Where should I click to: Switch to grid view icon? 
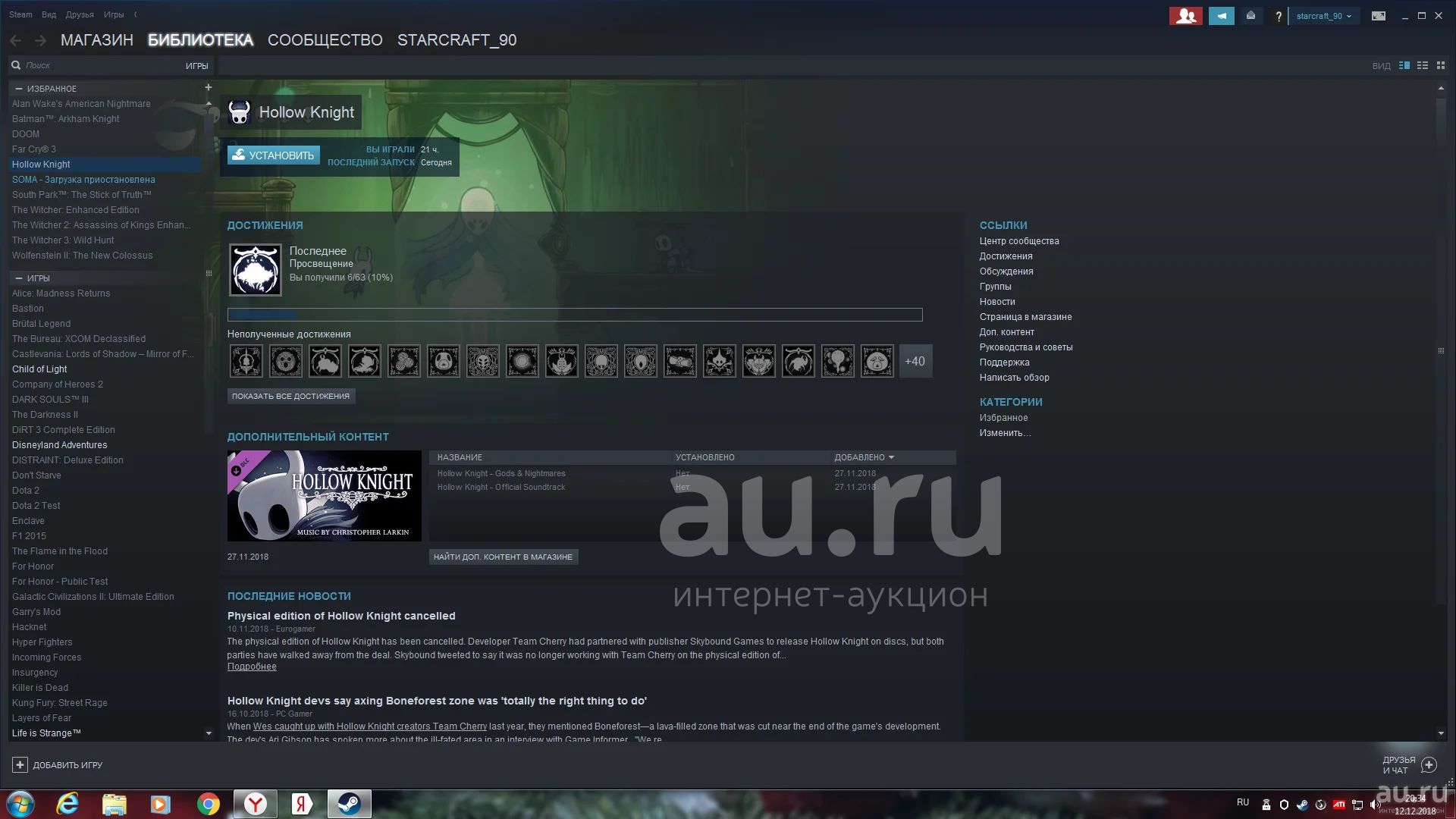[x=1441, y=66]
